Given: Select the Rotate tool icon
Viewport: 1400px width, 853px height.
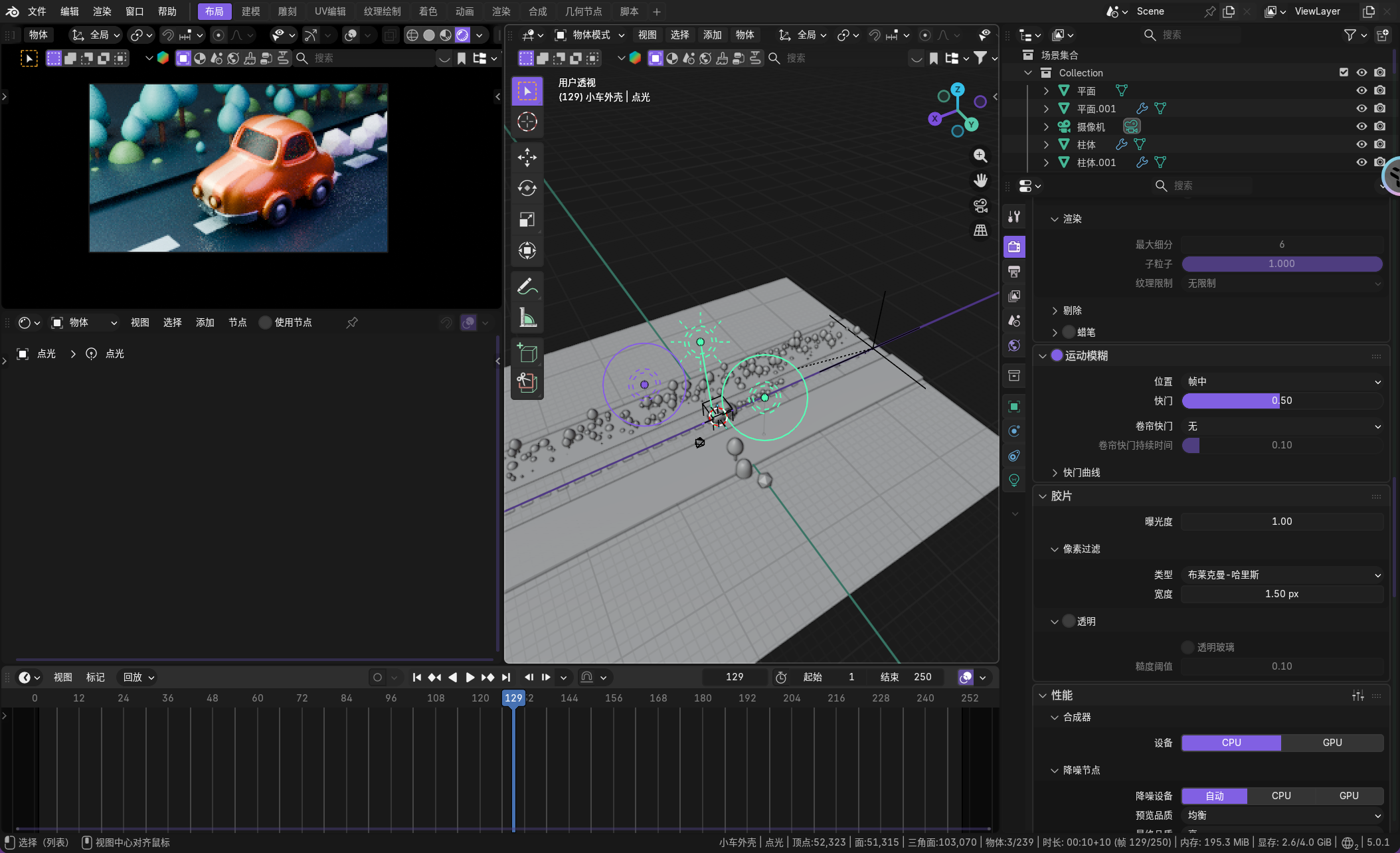Looking at the screenshot, I should [x=527, y=189].
